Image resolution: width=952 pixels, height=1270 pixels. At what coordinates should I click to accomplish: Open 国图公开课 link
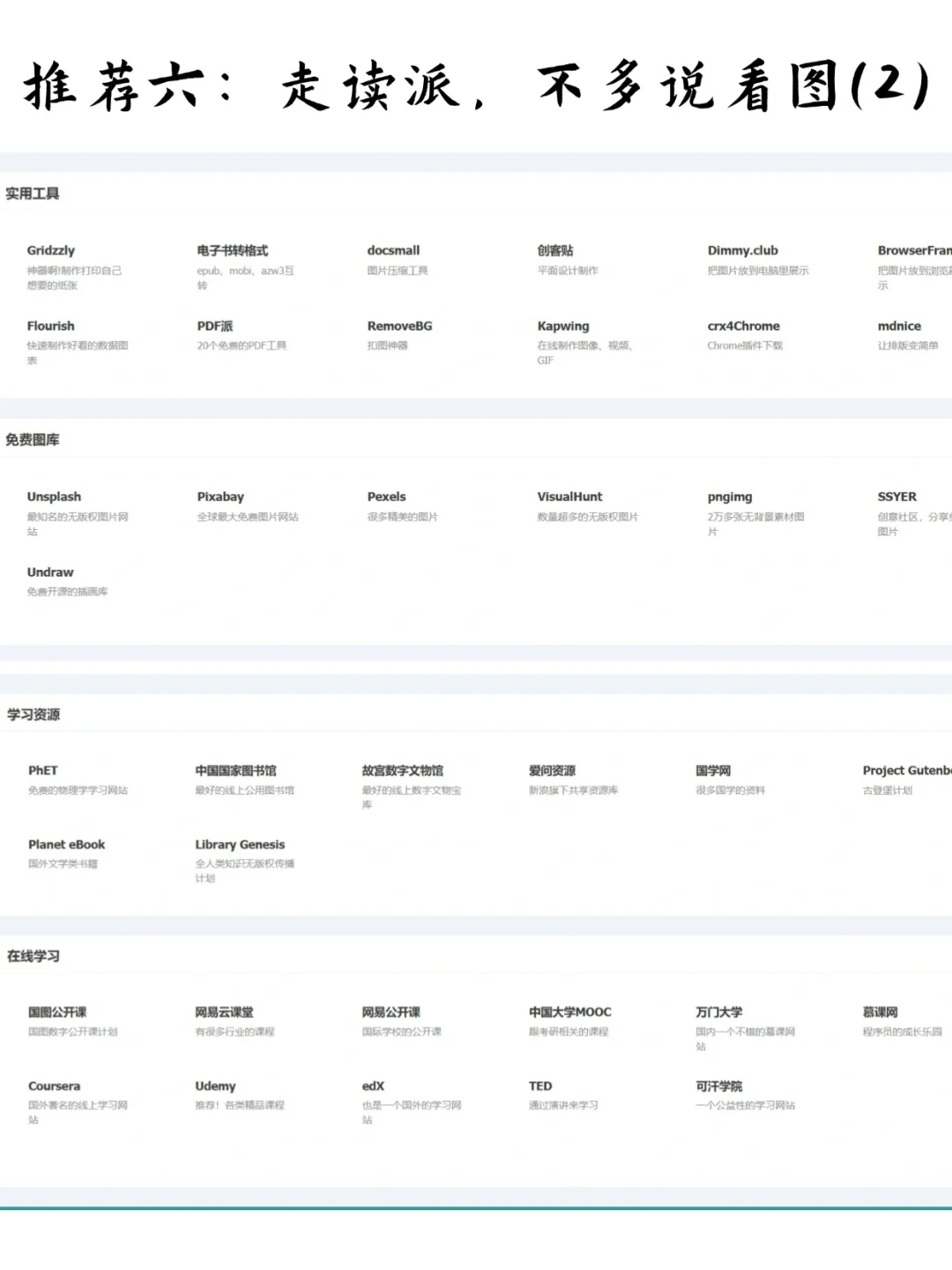pos(57,1012)
